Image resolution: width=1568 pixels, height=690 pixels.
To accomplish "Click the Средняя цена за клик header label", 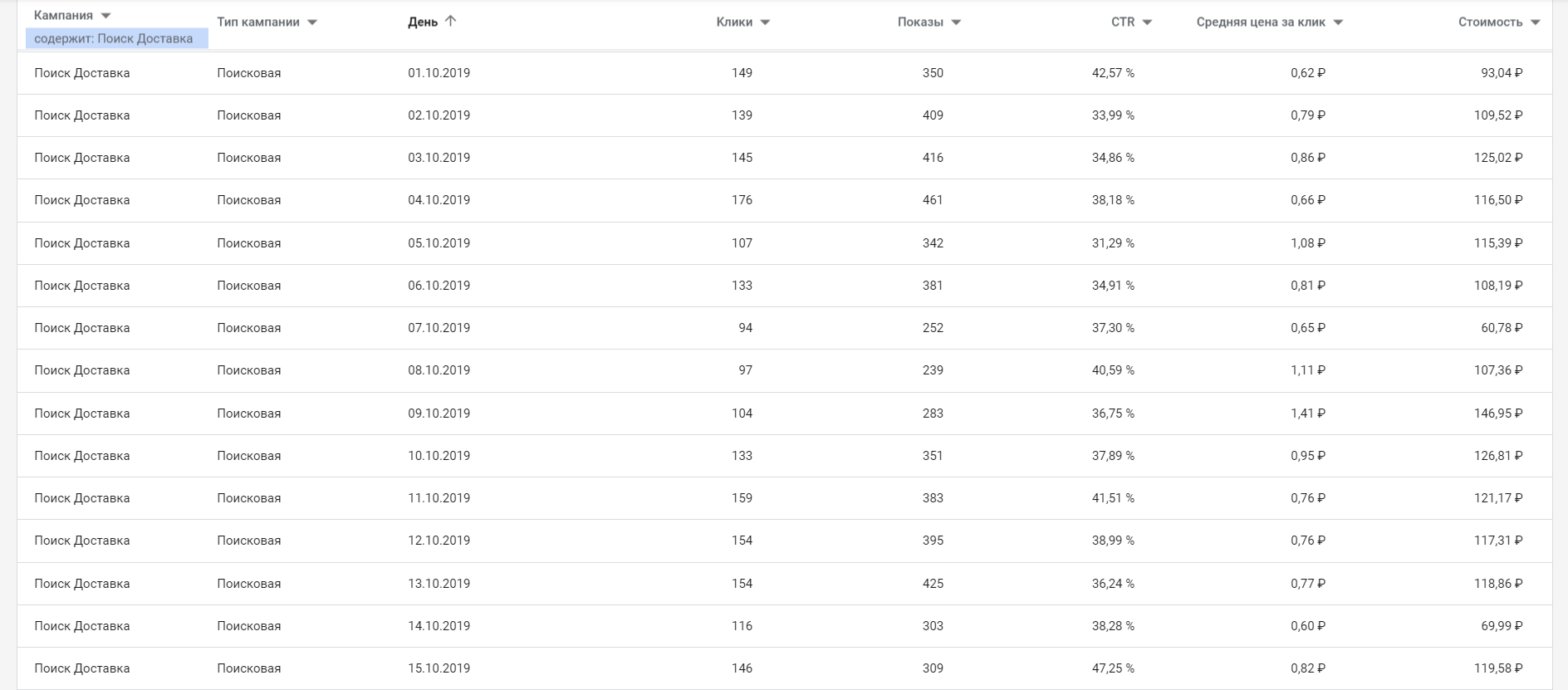I will (1261, 22).
